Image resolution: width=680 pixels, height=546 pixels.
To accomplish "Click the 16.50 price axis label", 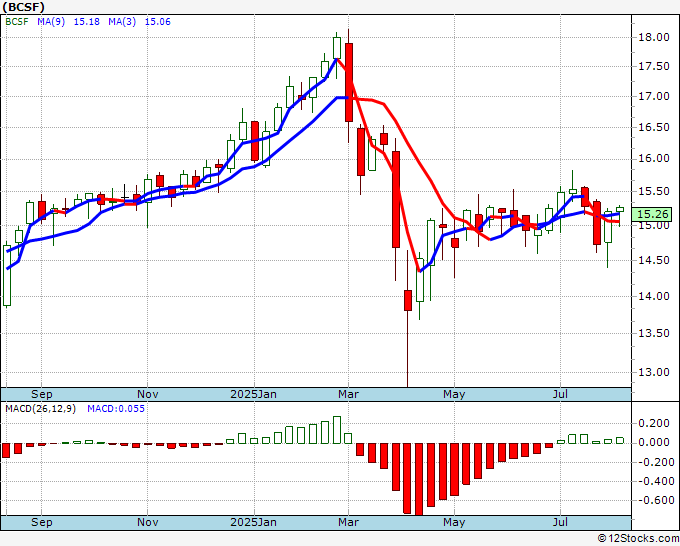I will coord(654,128).
